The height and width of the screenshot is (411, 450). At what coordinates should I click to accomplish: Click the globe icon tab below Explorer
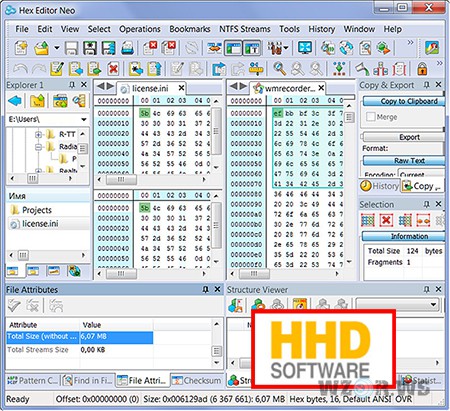coord(74,271)
